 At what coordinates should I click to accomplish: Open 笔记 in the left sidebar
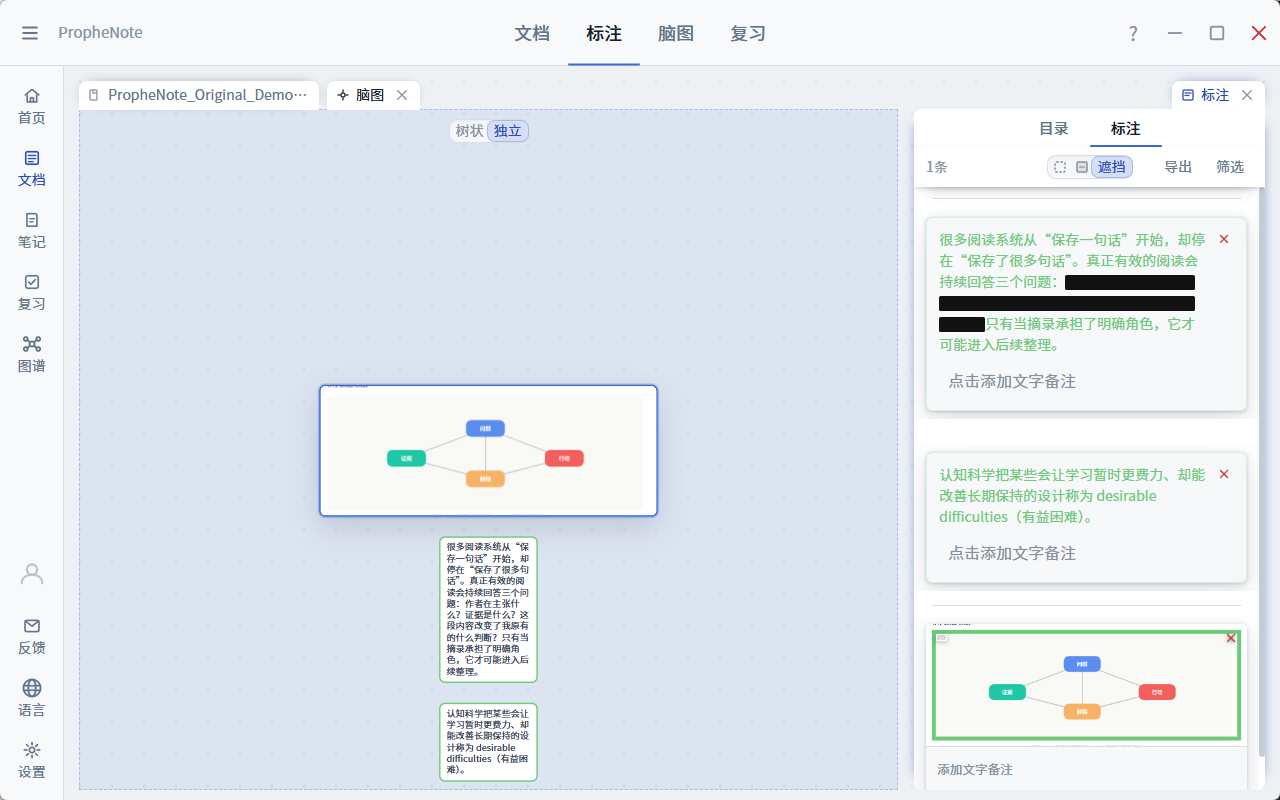pos(32,231)
